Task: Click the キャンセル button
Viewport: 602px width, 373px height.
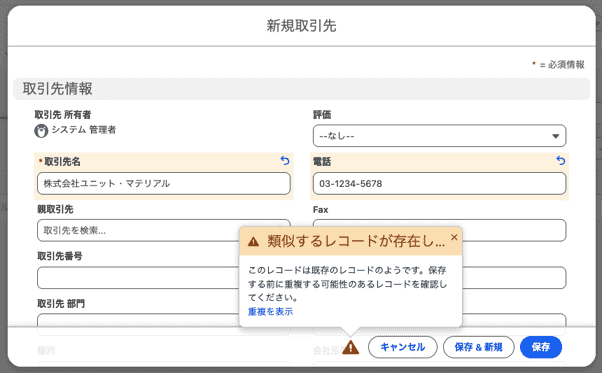Action: [x=402, y=347]
